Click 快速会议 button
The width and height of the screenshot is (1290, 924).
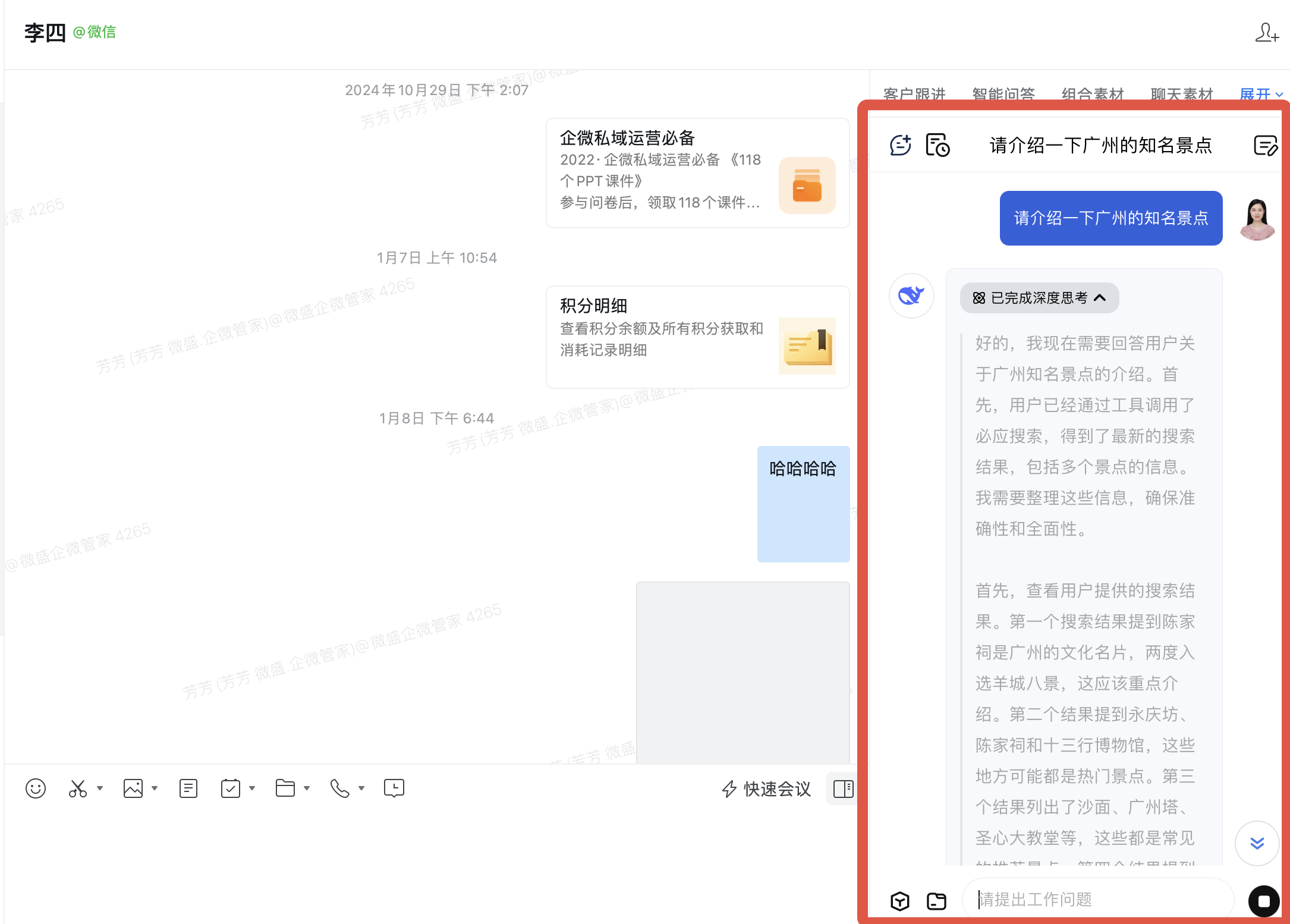tap(766, 789)
